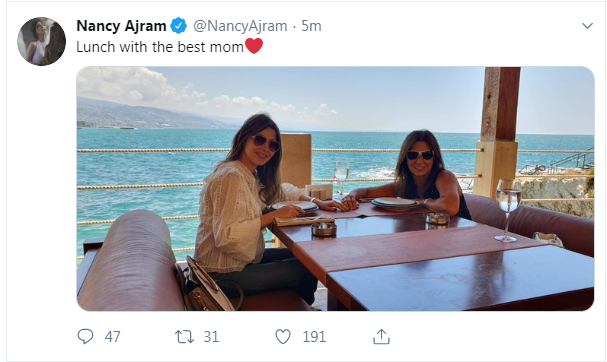Retweet this post using the arrows icon
The width and height of the screenshot is (607, 362).
184,336
